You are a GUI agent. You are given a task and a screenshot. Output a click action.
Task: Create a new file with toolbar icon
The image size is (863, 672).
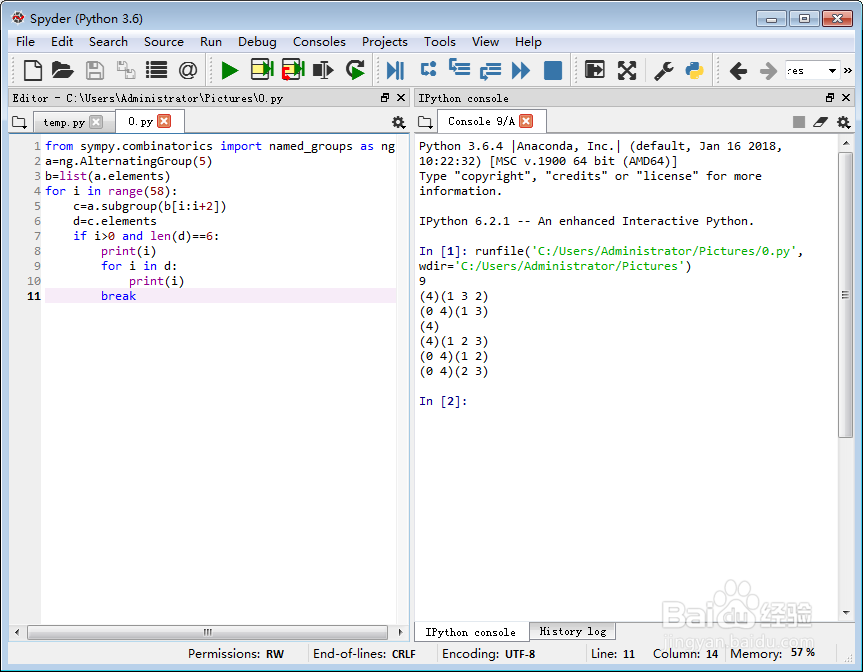[x=32, y=70]
